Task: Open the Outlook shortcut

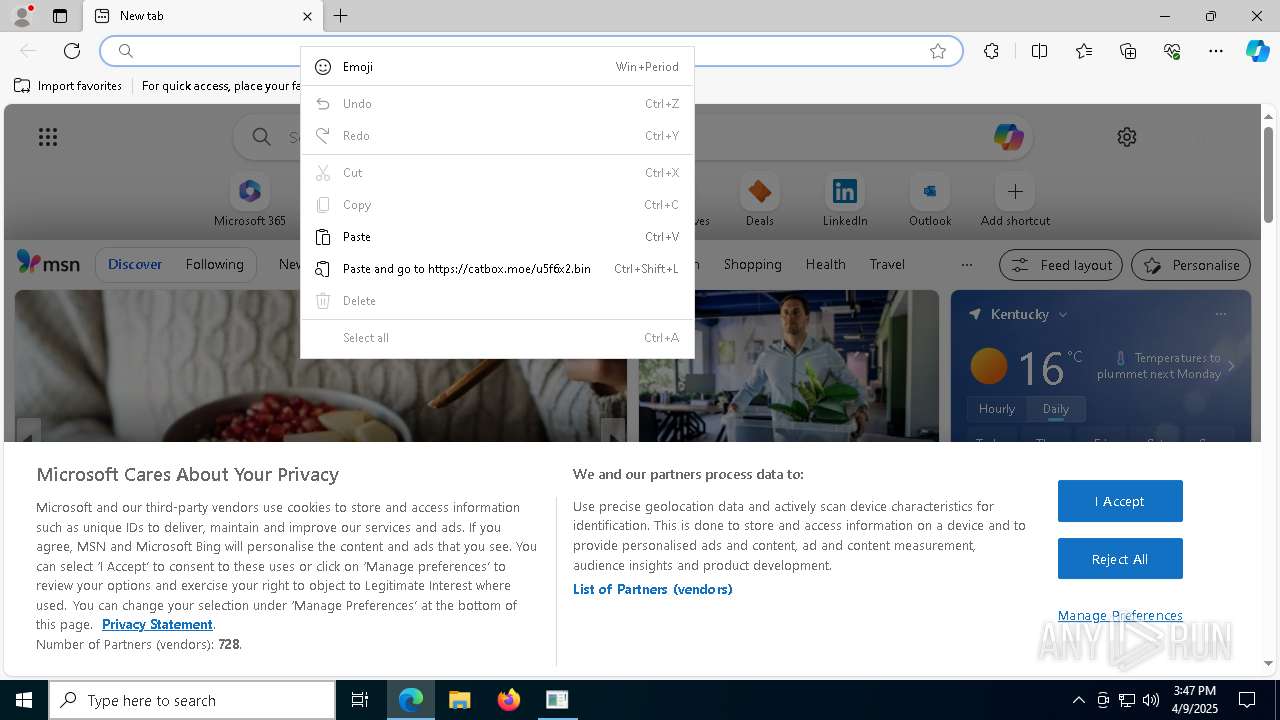Action: point(930,201)
